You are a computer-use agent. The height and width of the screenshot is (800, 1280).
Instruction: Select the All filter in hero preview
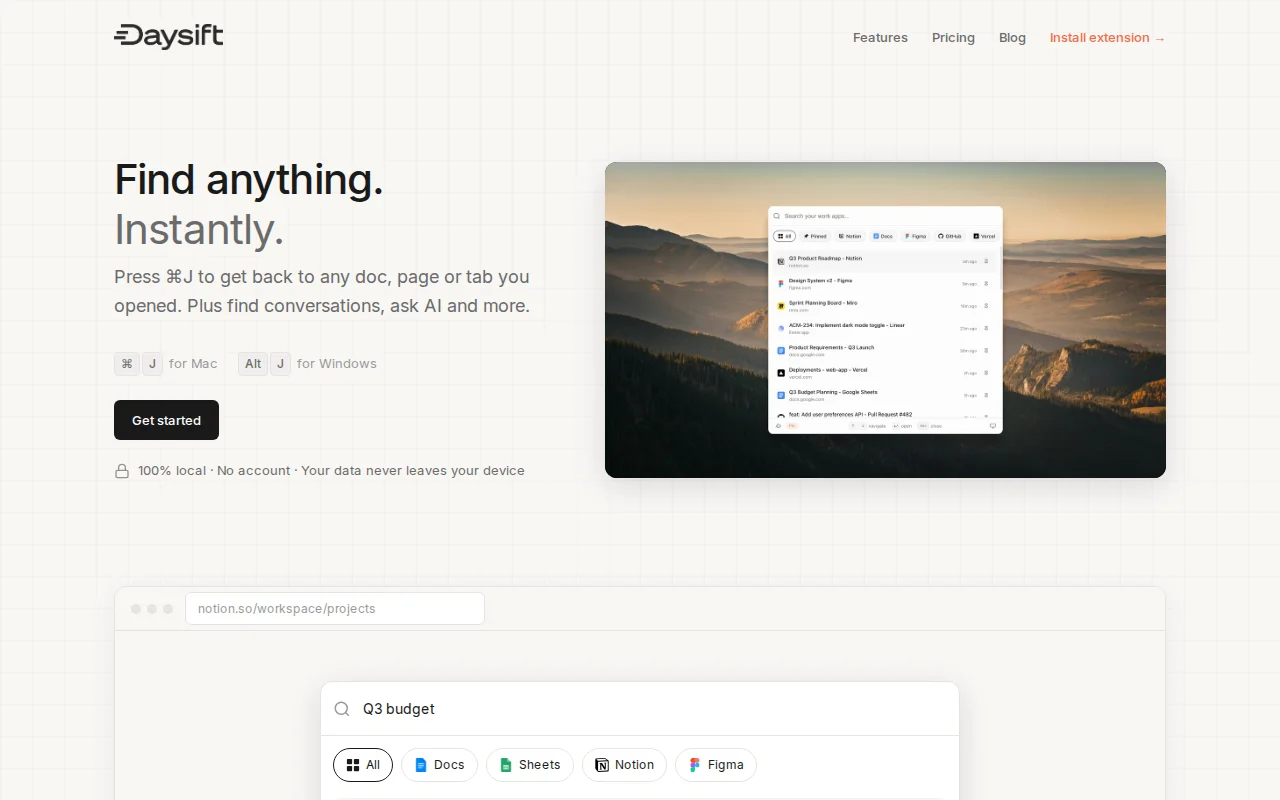784,236
